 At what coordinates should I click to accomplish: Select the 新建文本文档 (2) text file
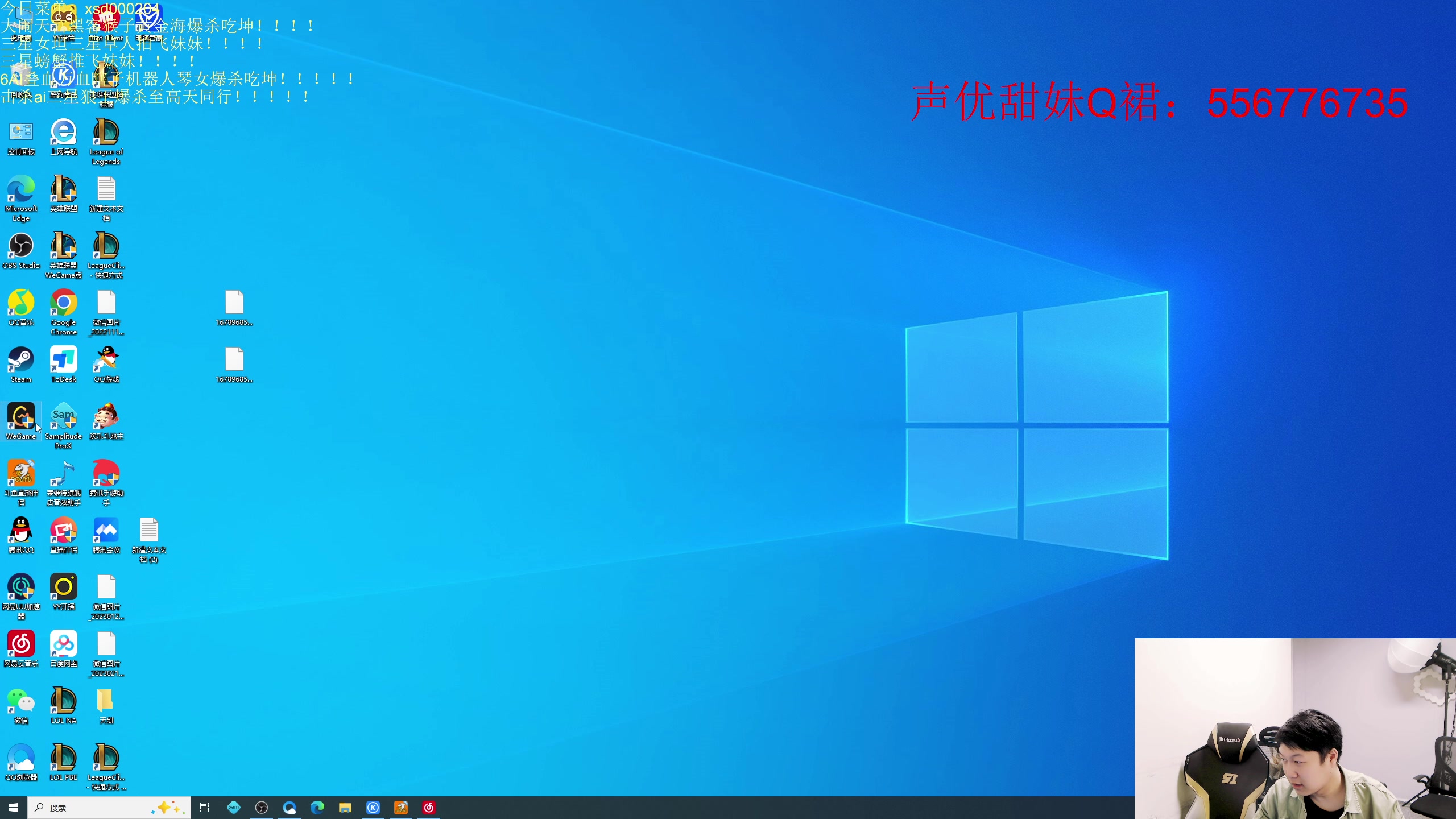coord(149,531)
